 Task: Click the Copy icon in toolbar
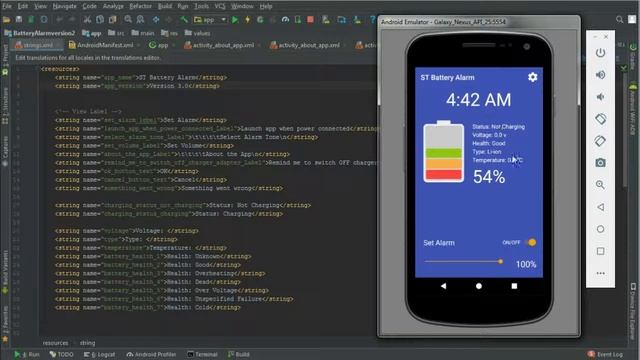100,19
